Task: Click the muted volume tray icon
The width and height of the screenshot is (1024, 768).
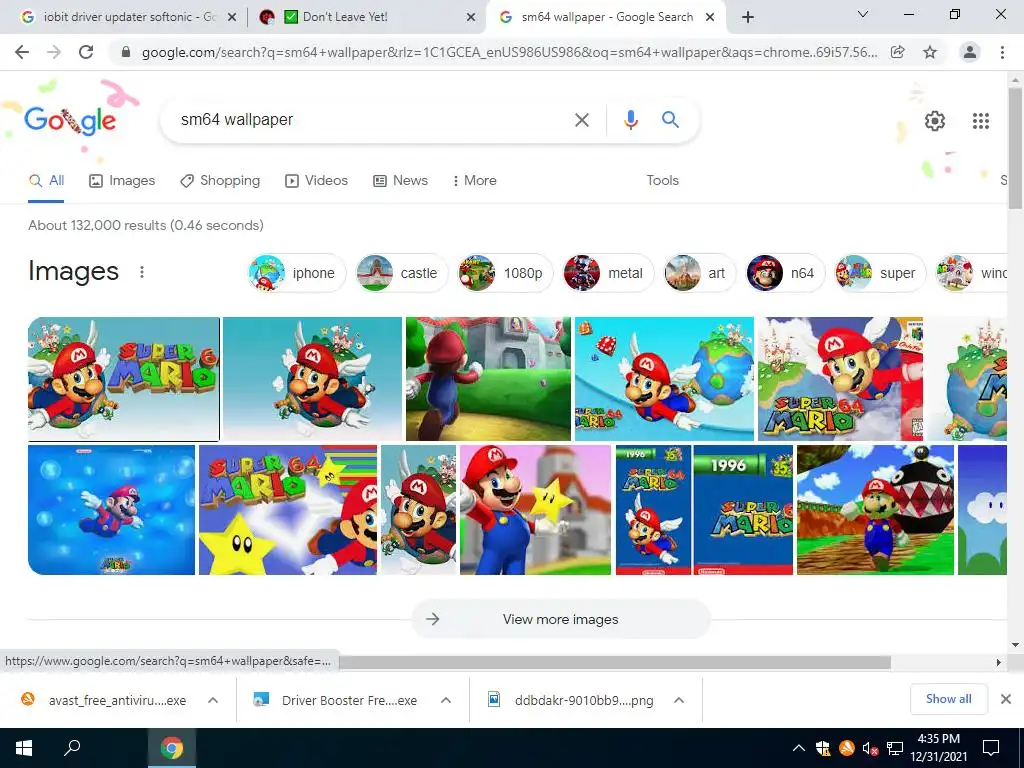Action: click(x=869, y=748)
